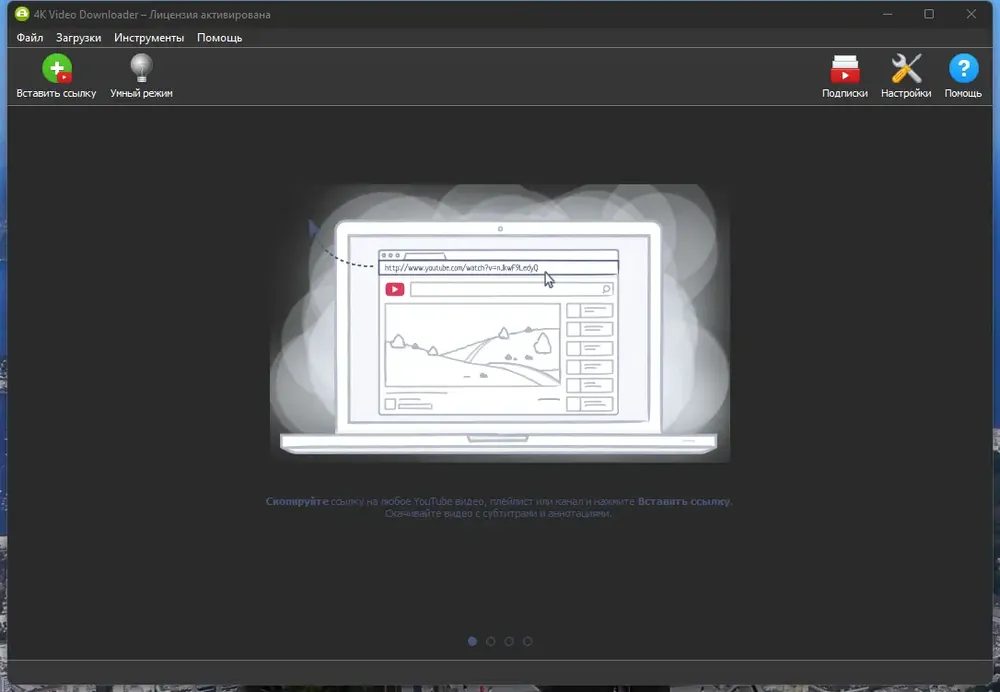The height and width of the screenshot is (692, 1000).
Task: Toggle Умный режим lightbulb icon
Action: point(141,68)
